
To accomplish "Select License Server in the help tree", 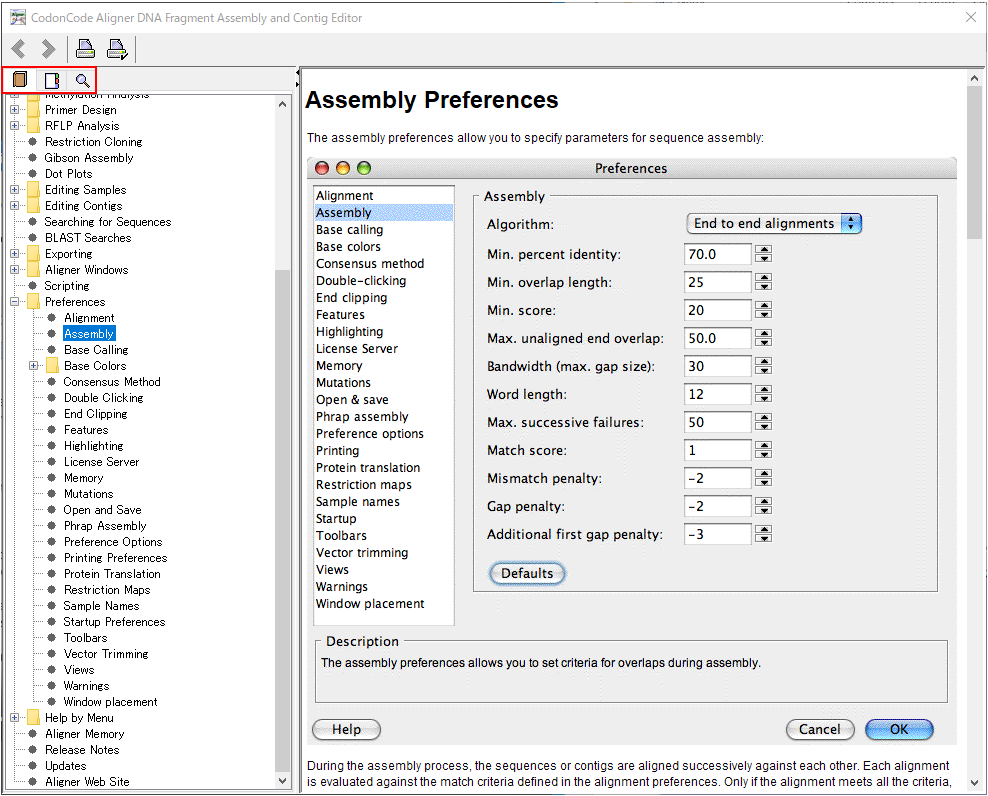I will click(101, 462).
